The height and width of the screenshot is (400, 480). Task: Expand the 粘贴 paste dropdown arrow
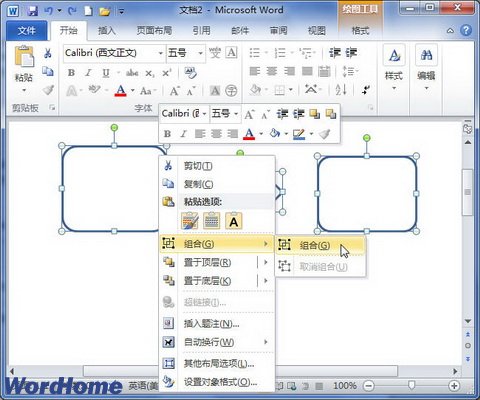coord(24,90)
